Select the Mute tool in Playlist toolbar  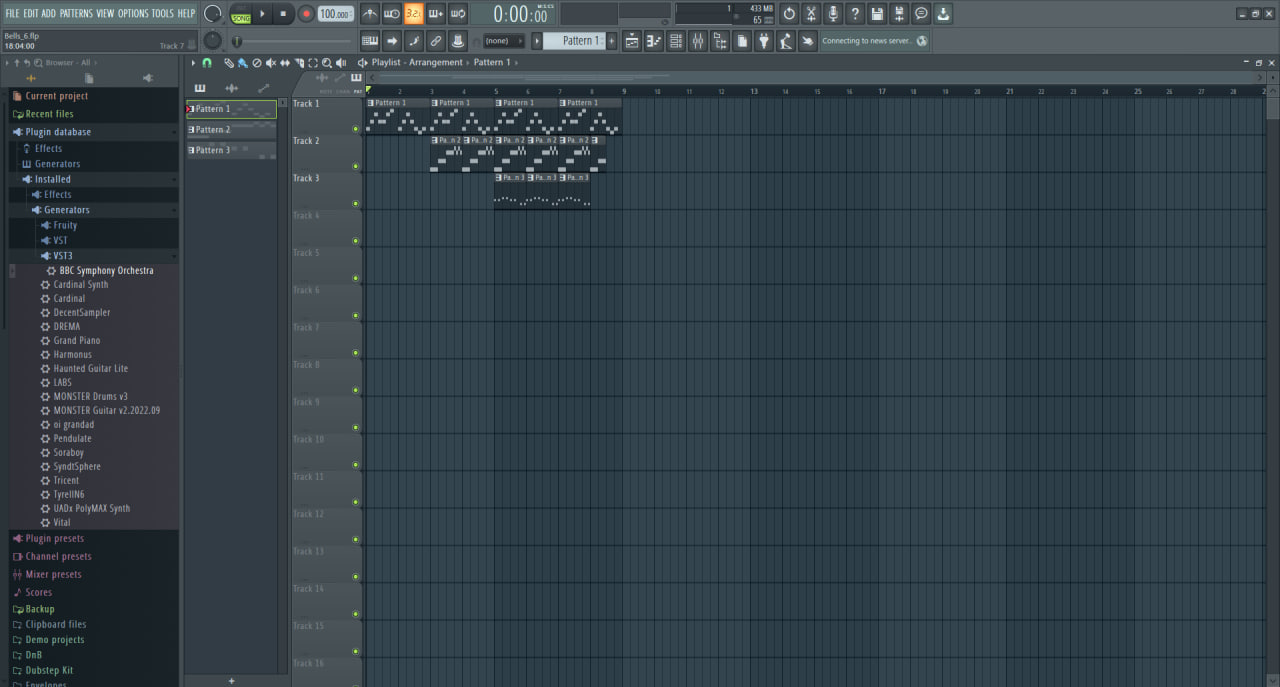click(271, 63)
